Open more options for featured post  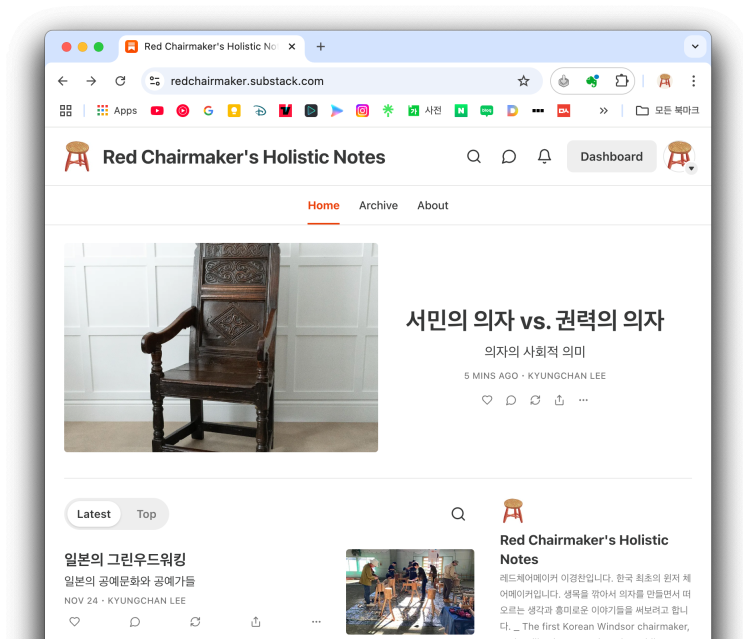[583, 400]
